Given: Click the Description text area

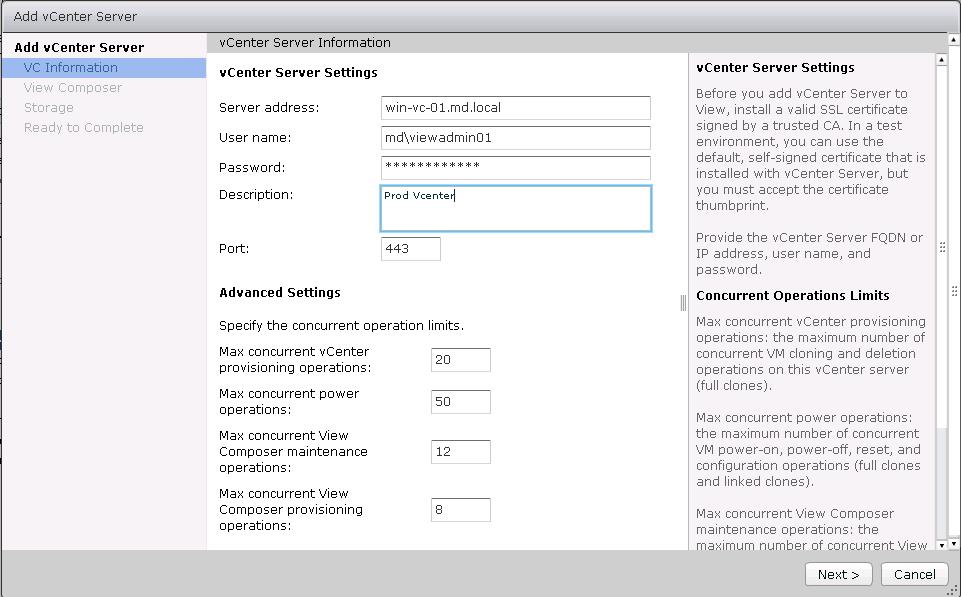Looking at the screenshot, I should (x=515, y=208).
